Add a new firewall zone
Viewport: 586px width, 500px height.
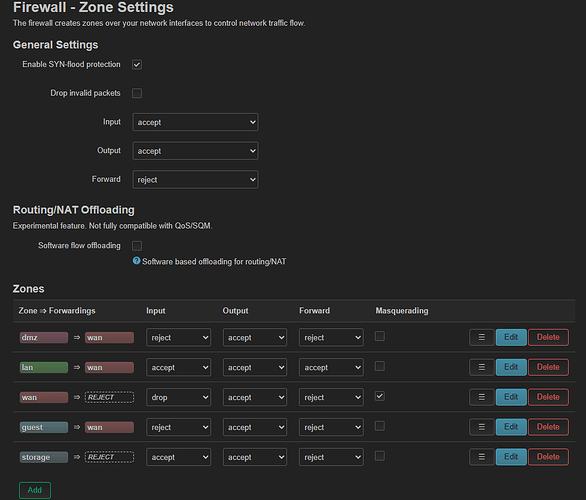click(x=35, y=490)
